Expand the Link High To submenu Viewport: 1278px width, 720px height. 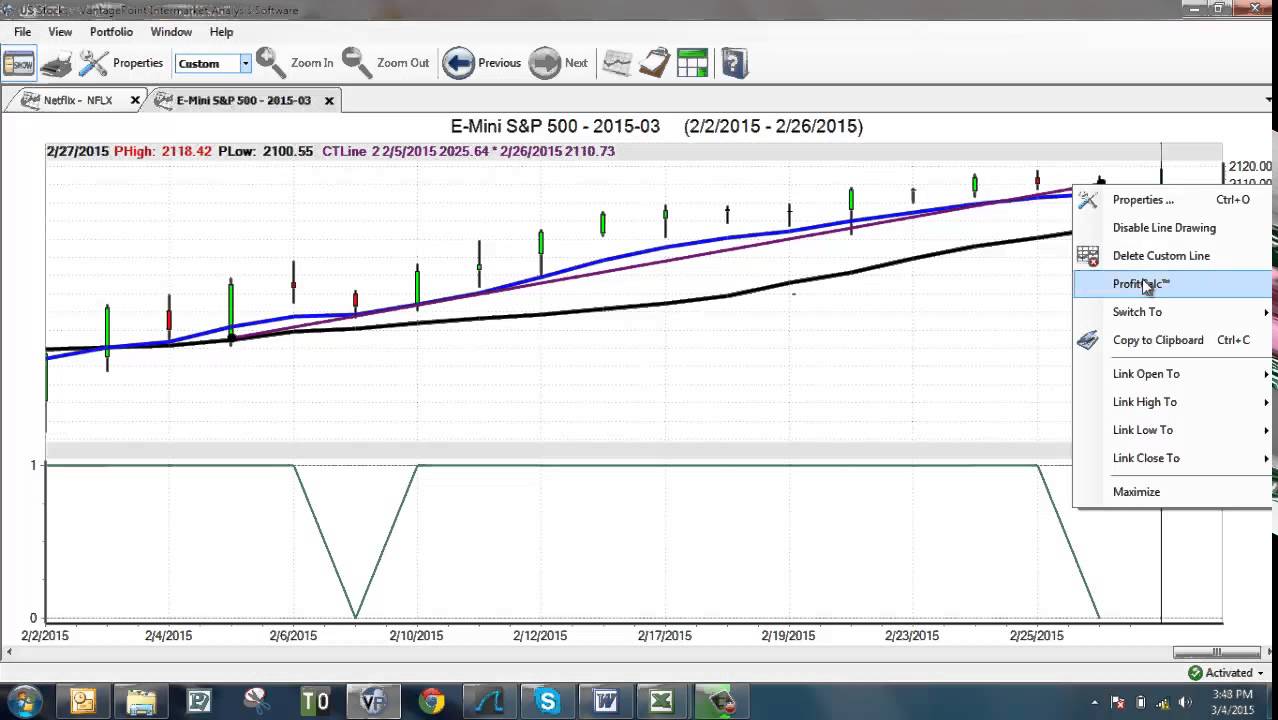(x=1172, y=402)
